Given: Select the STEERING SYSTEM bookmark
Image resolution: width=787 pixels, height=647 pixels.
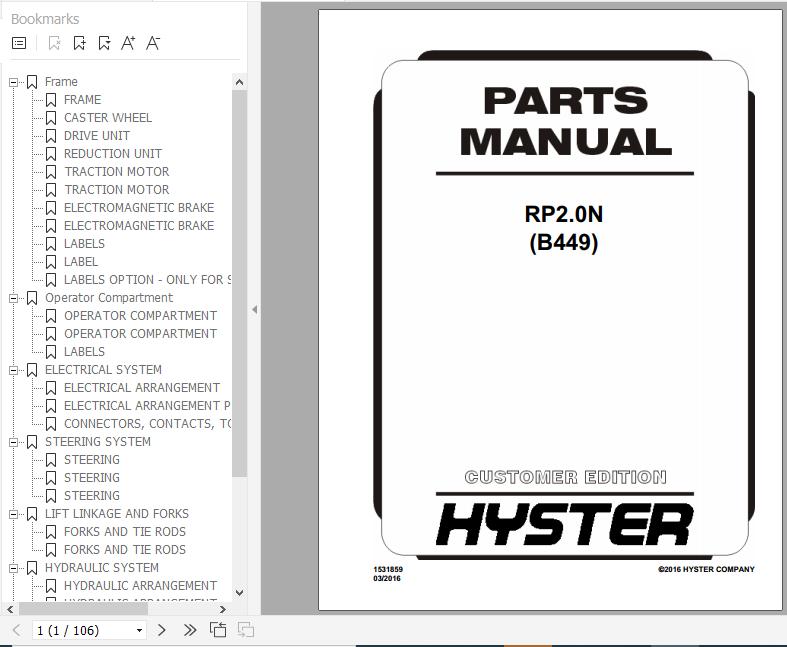Looking at the screenshot, I should tap(98, 442).
